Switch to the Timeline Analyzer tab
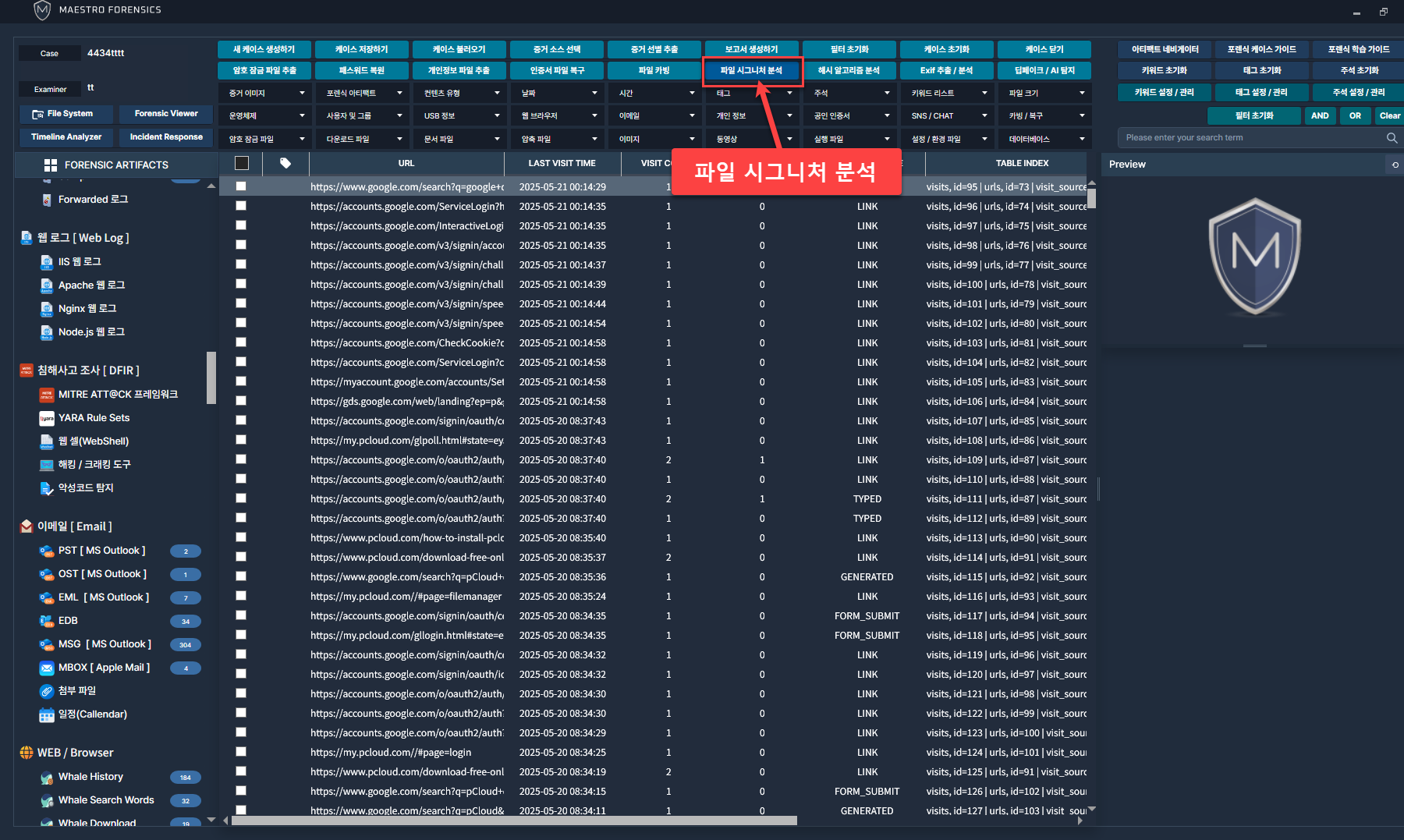The image size is (1404, 840). 66,137
